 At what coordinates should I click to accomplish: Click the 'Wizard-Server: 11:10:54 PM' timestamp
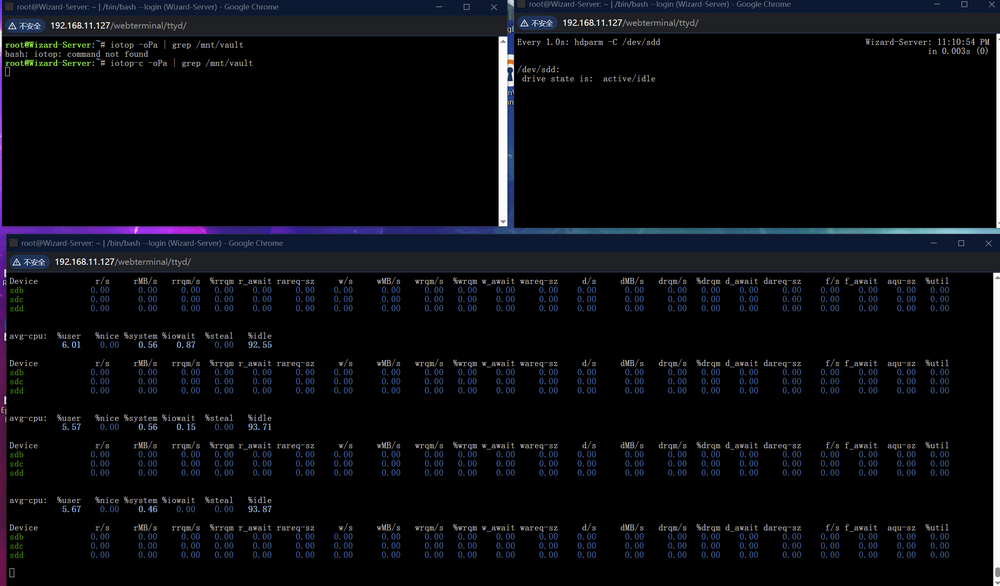click(927, 42)
